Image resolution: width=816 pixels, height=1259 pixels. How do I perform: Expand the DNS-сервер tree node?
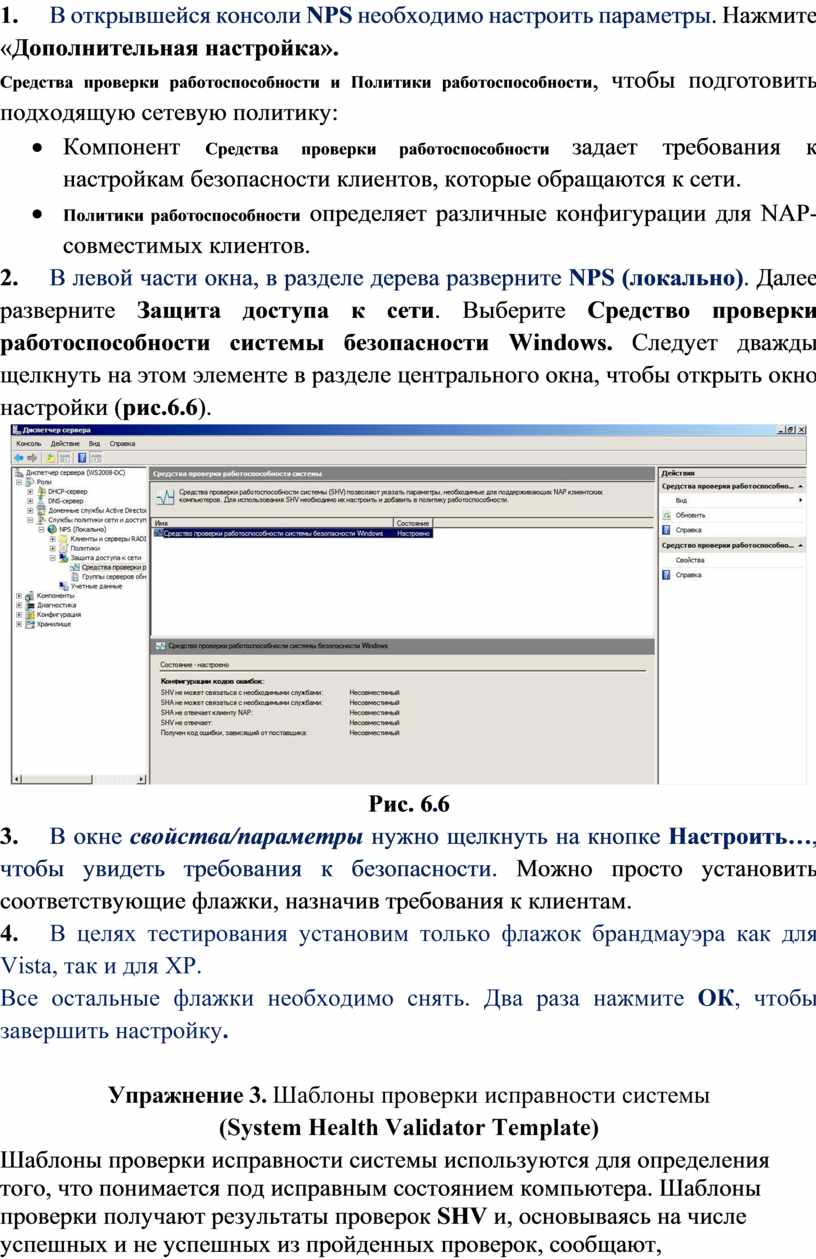point(30,501)
